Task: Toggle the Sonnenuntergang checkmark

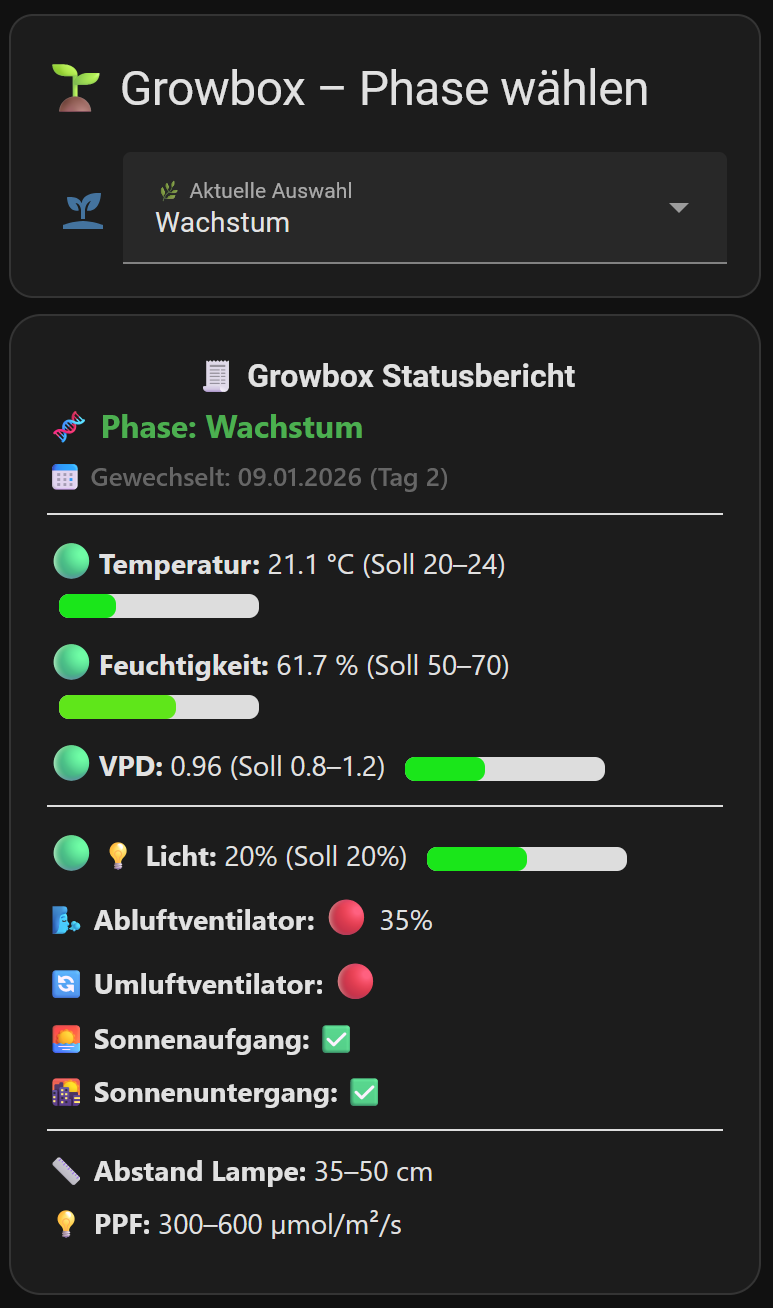Action: [363, 1092]
